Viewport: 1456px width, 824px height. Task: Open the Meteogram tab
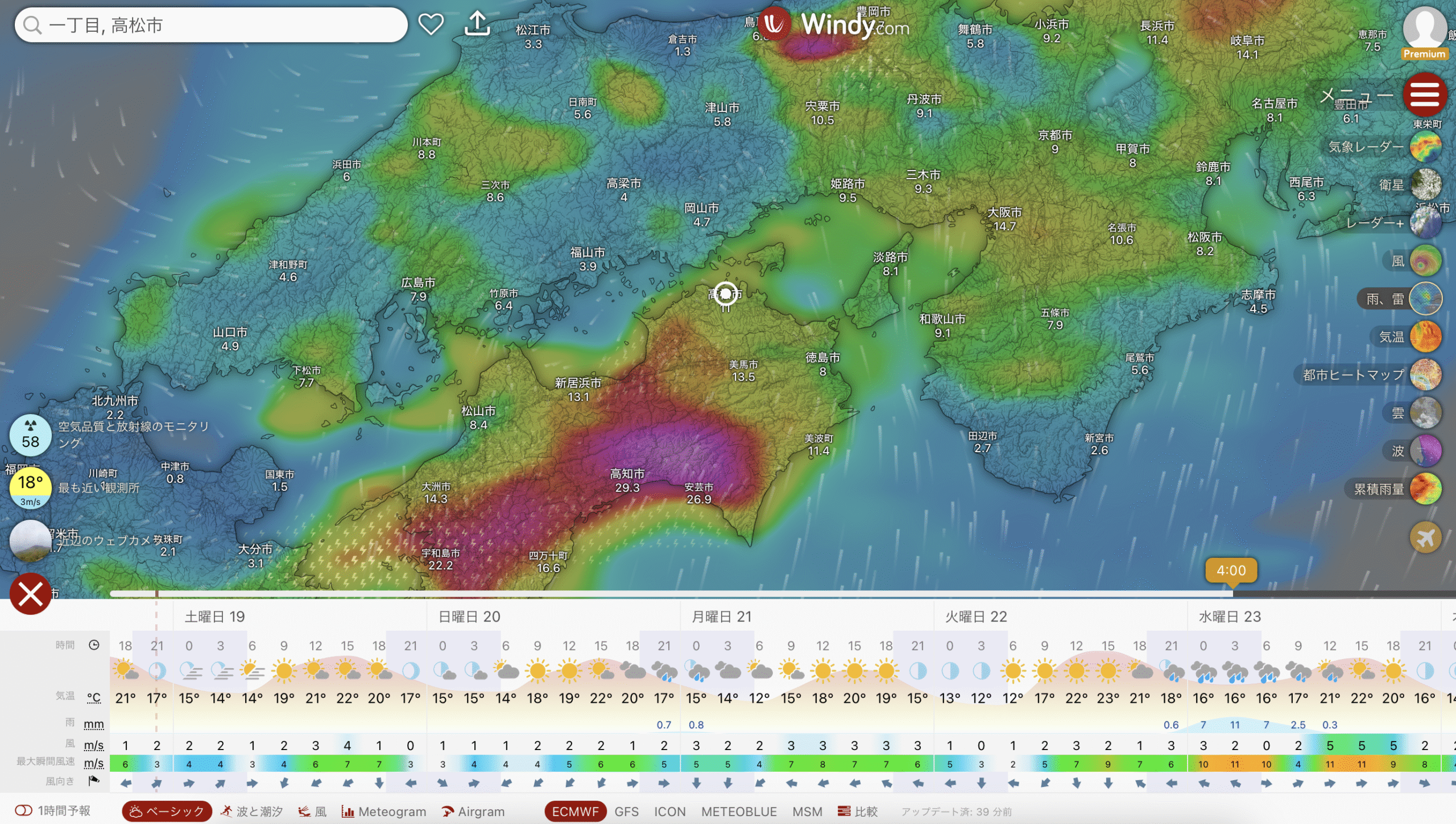384,811
